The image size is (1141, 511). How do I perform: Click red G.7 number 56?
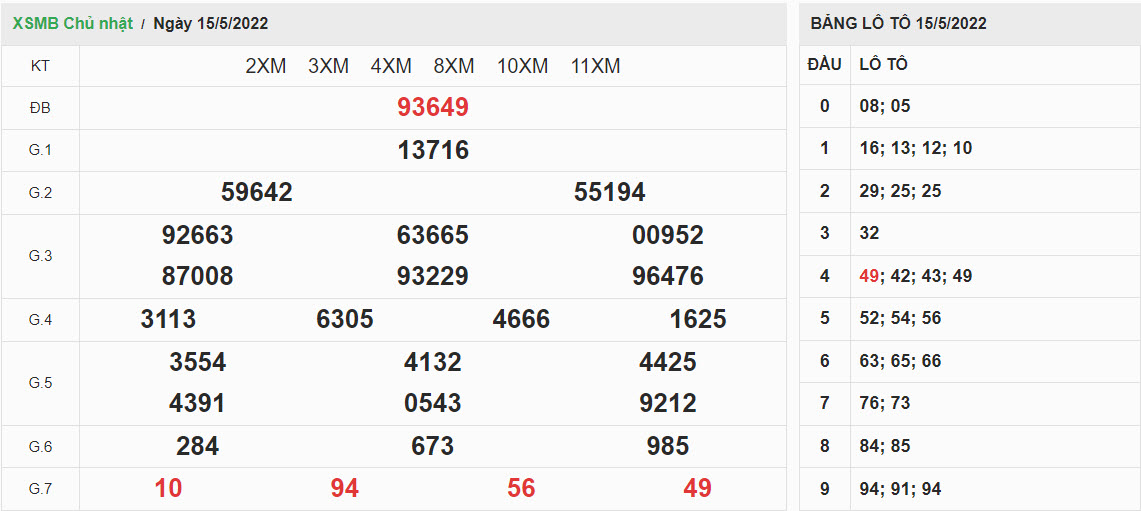(521, 488)
